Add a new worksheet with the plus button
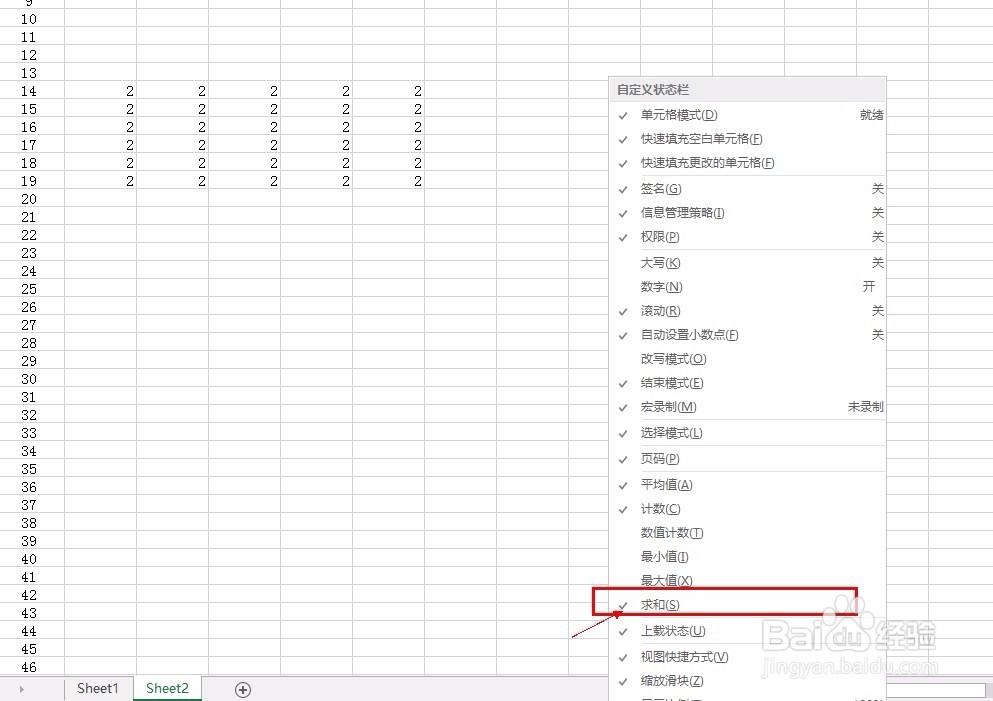The height and width of the screenshot is (701, 993). click(240, 688)
